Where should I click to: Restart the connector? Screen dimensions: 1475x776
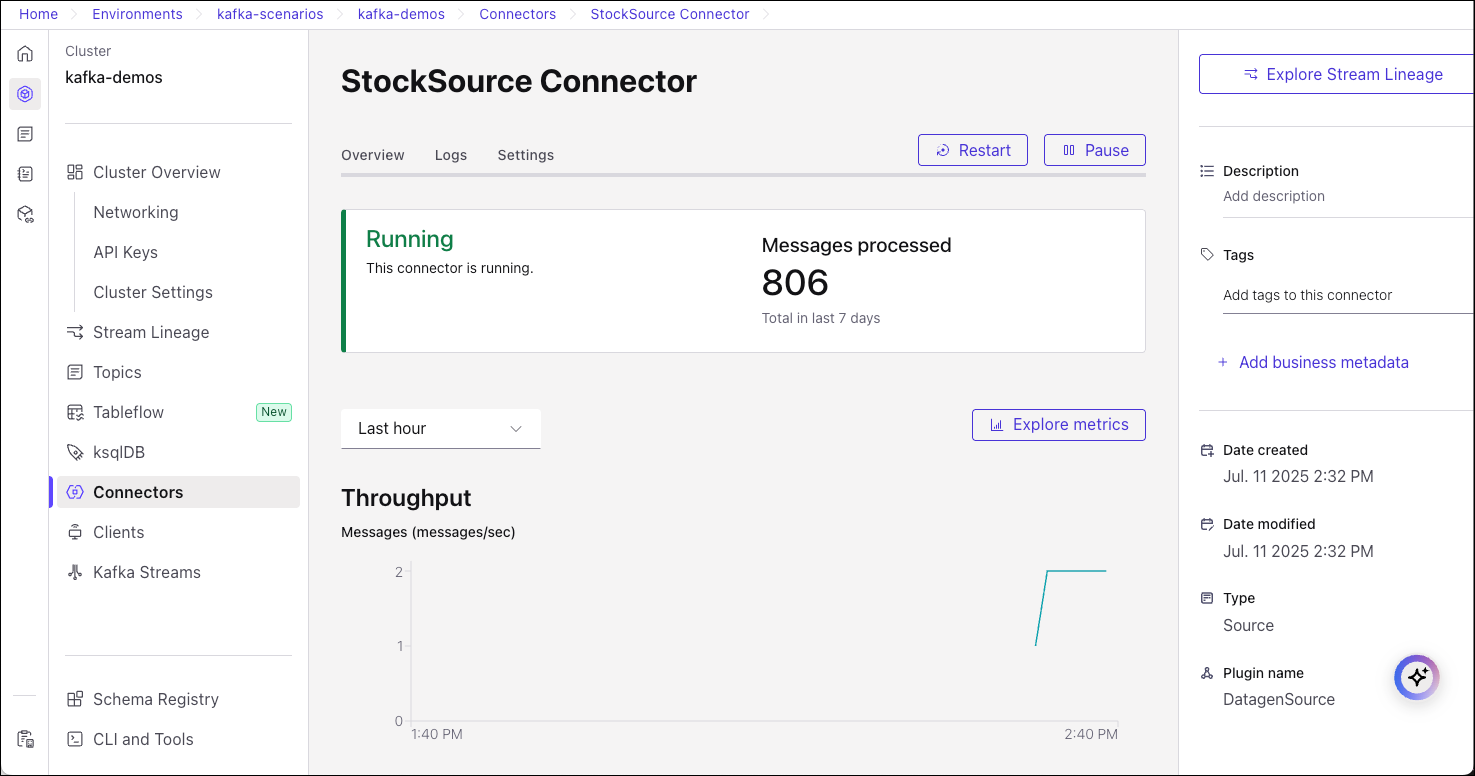(972, 150)
